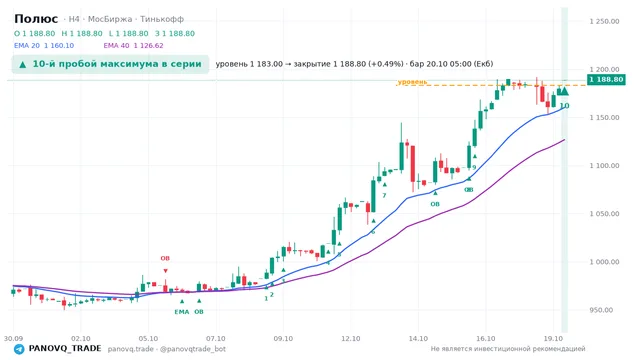
Task: Click the tall red candle near 14.10
Action: coord(413,164)
